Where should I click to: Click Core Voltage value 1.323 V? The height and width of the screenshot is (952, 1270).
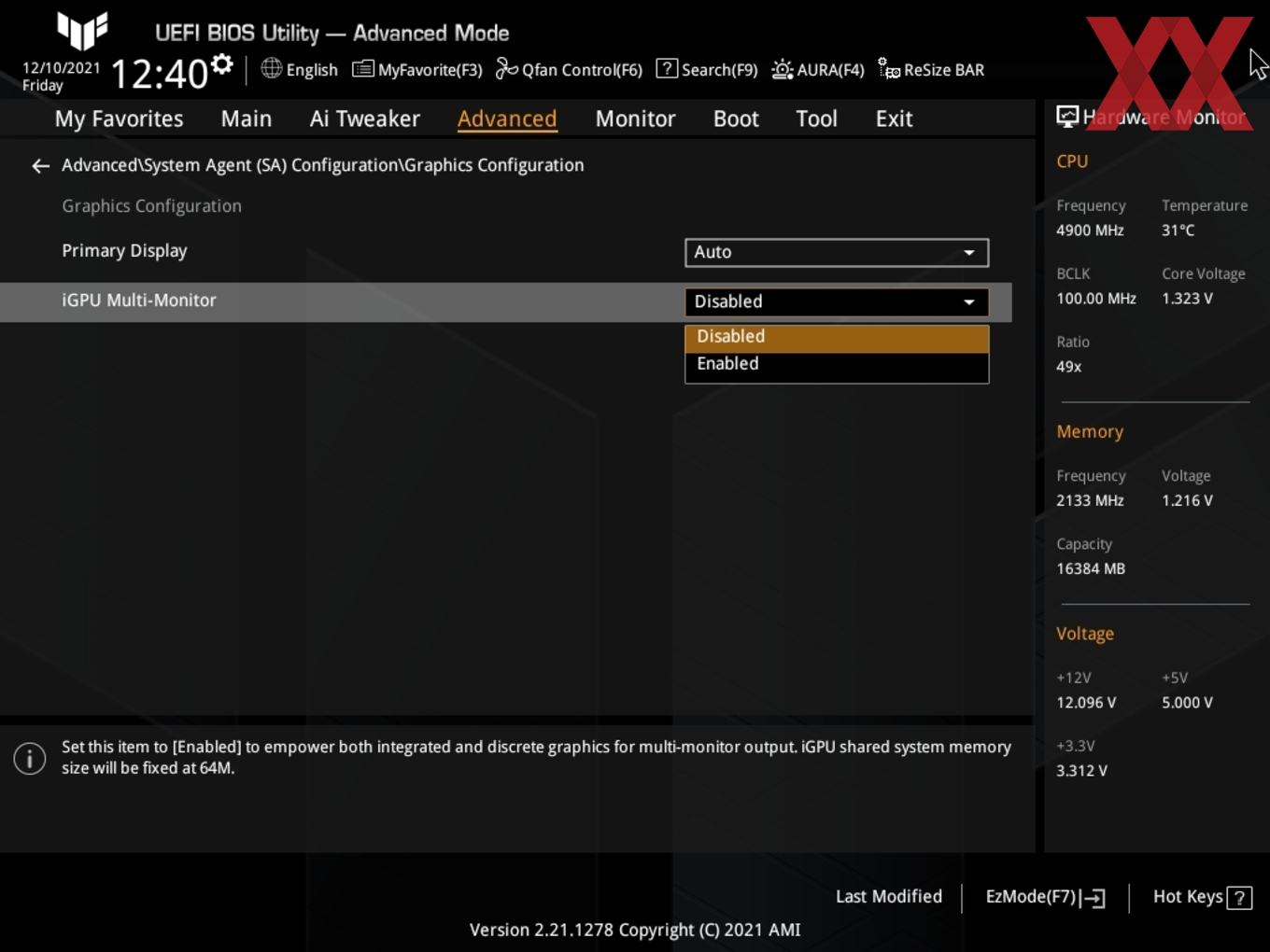[1187, 299]
